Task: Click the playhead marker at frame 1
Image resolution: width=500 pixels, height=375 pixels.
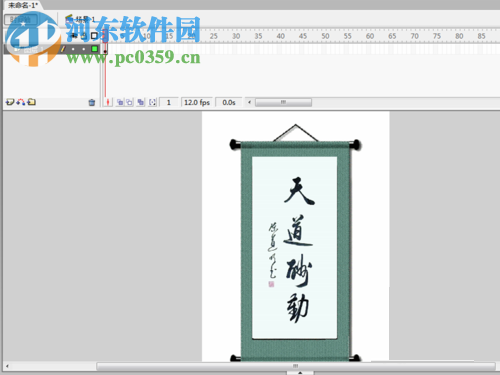Action: pyautogui.click(x=105, y=36)
